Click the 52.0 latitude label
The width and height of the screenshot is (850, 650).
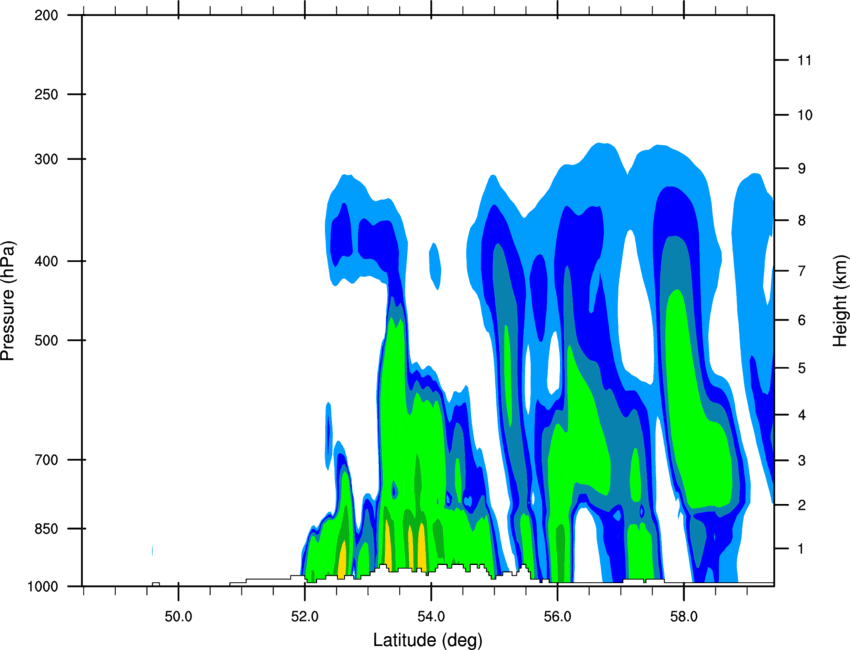[x=305, y=617]
